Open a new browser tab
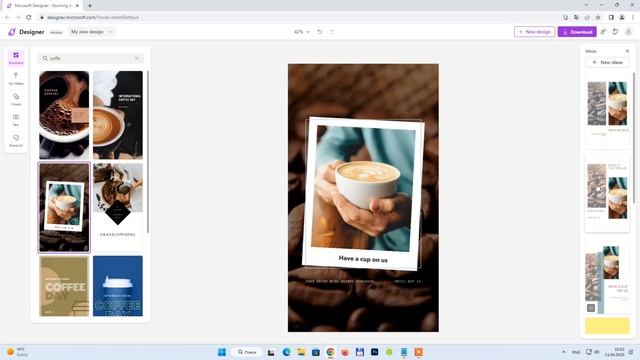The width and height of the screenshot is (640, 360). coord(90,6)
